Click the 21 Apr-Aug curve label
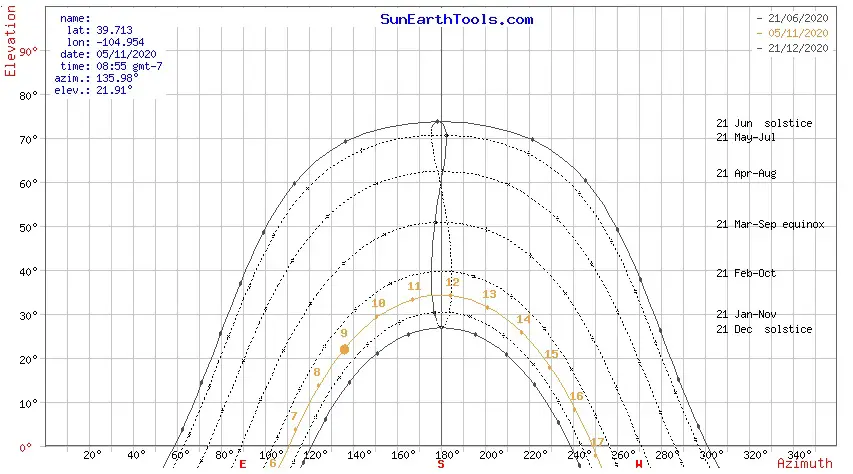The width and height of the screenshot is (853, 474). click(x=746, y=173)
